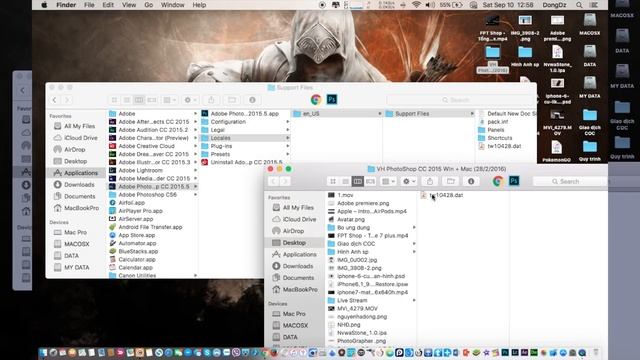Screen dimensions: 640x360
Task: Expand Live Stream folder arrow
Action: click(x=414, y=300)
